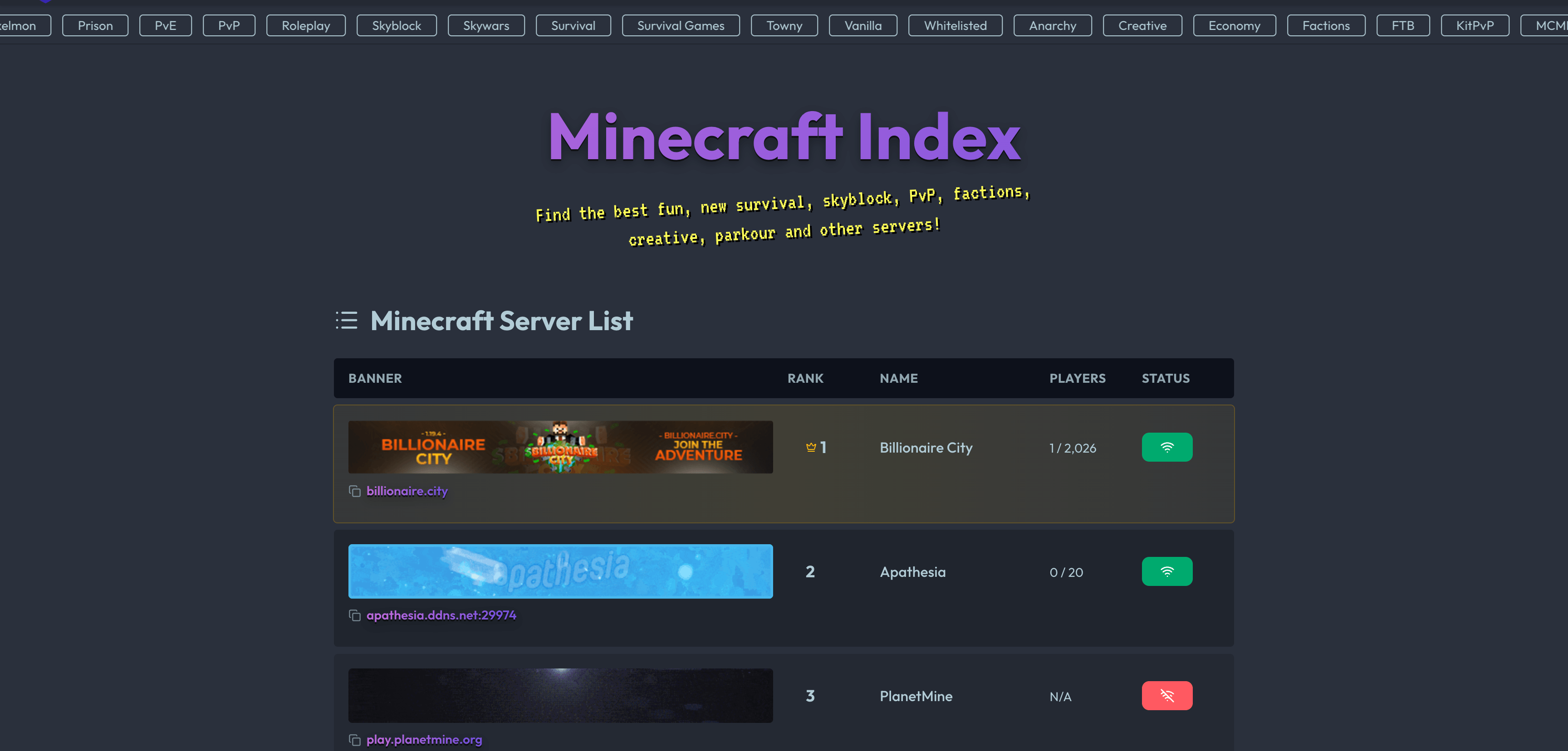Filter by the FTB tag

[1403, 25]
